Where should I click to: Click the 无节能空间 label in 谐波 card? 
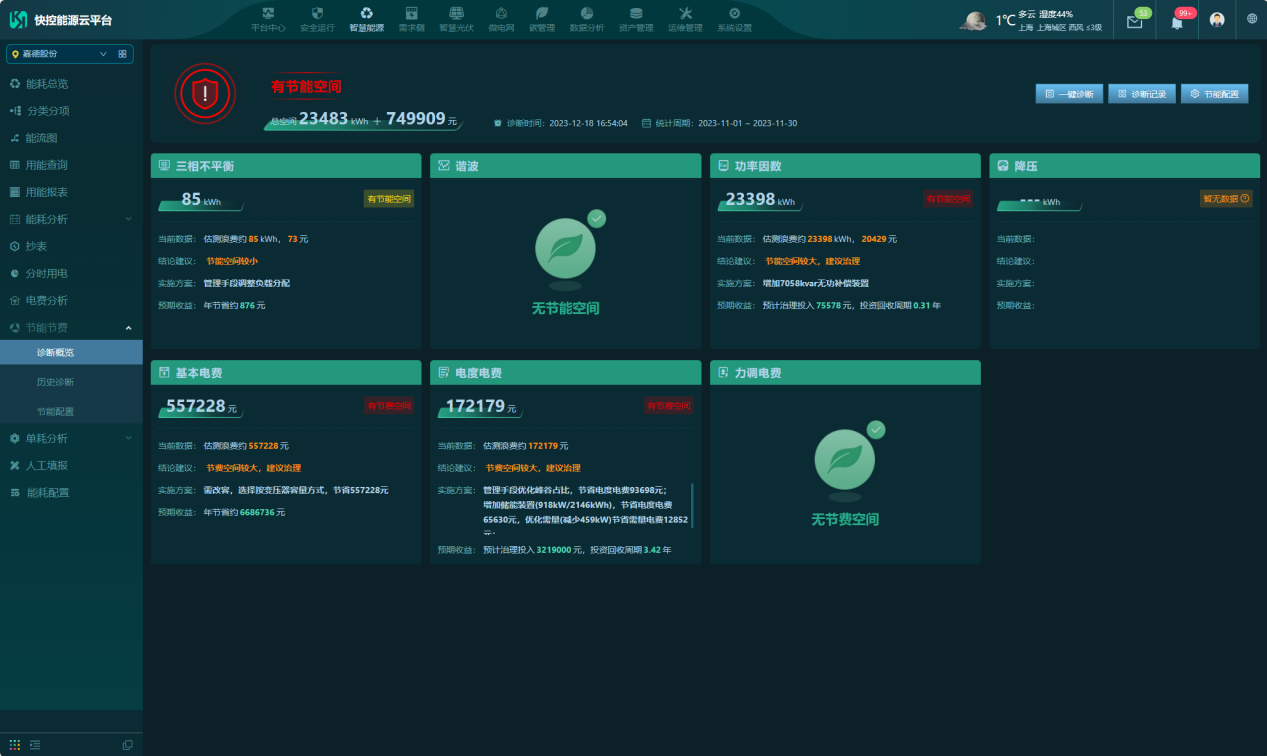pos(566,308)
